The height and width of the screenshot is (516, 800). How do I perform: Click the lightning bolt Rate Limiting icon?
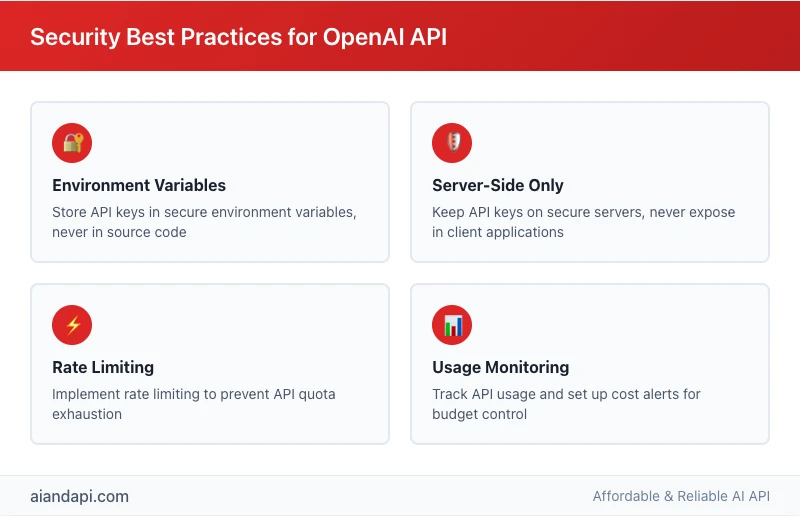click(72, 325)
